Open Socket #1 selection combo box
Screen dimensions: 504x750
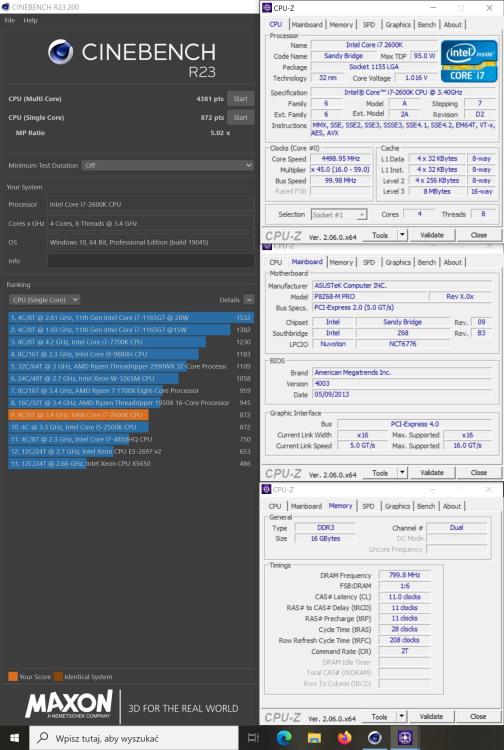click(339, 215)
